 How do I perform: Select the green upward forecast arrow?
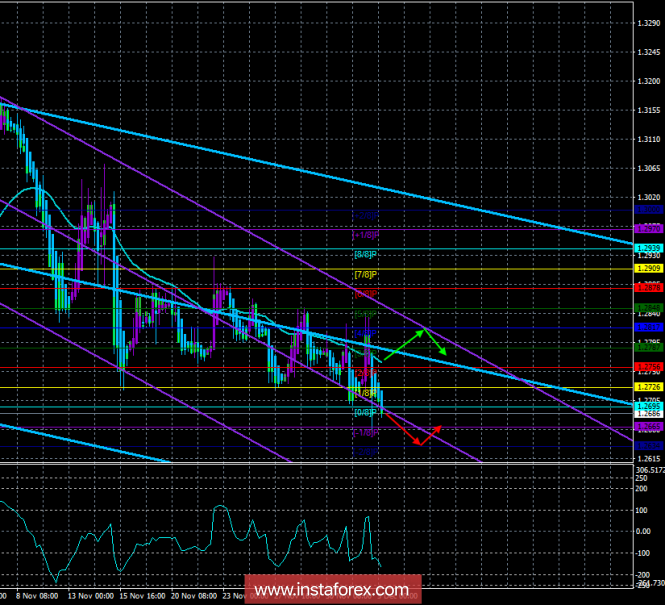(x=404, y=346)
